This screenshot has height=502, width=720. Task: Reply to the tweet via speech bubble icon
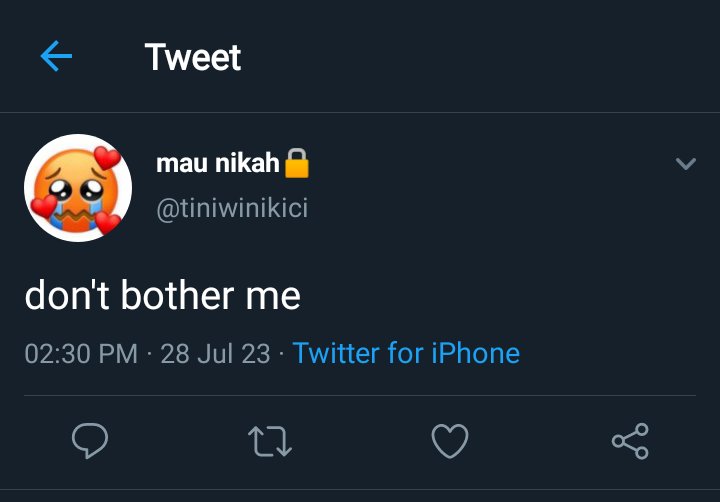pyautogui.click(x=90, y=441)
